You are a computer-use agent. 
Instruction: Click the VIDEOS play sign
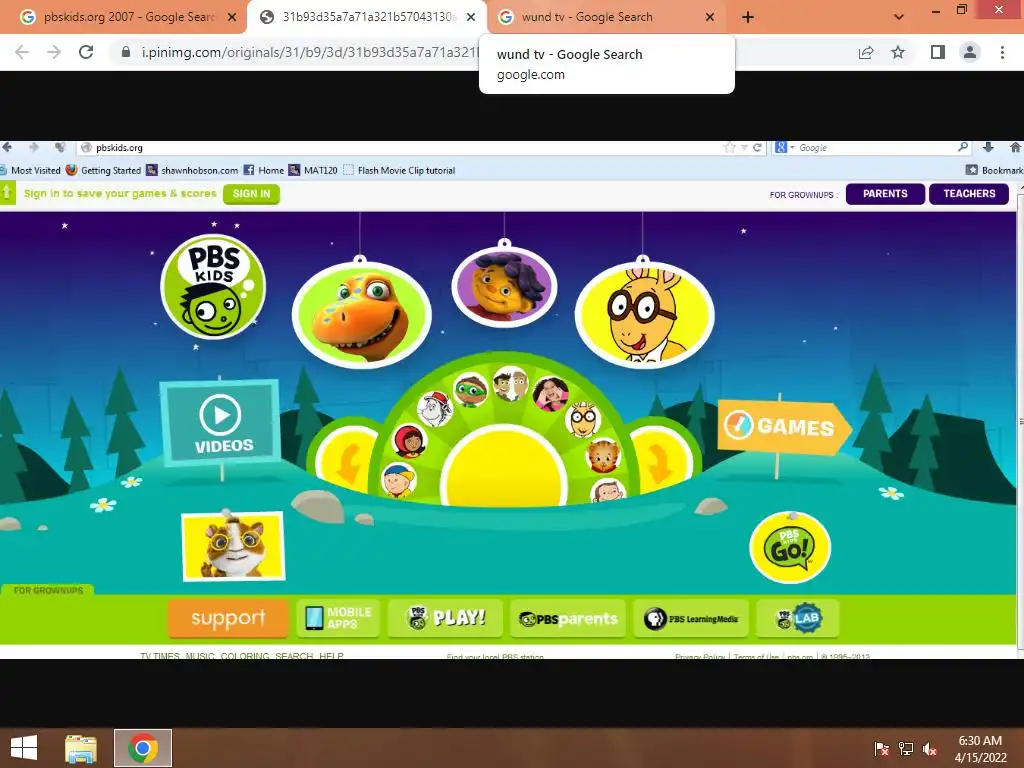(x=221, y=423)
